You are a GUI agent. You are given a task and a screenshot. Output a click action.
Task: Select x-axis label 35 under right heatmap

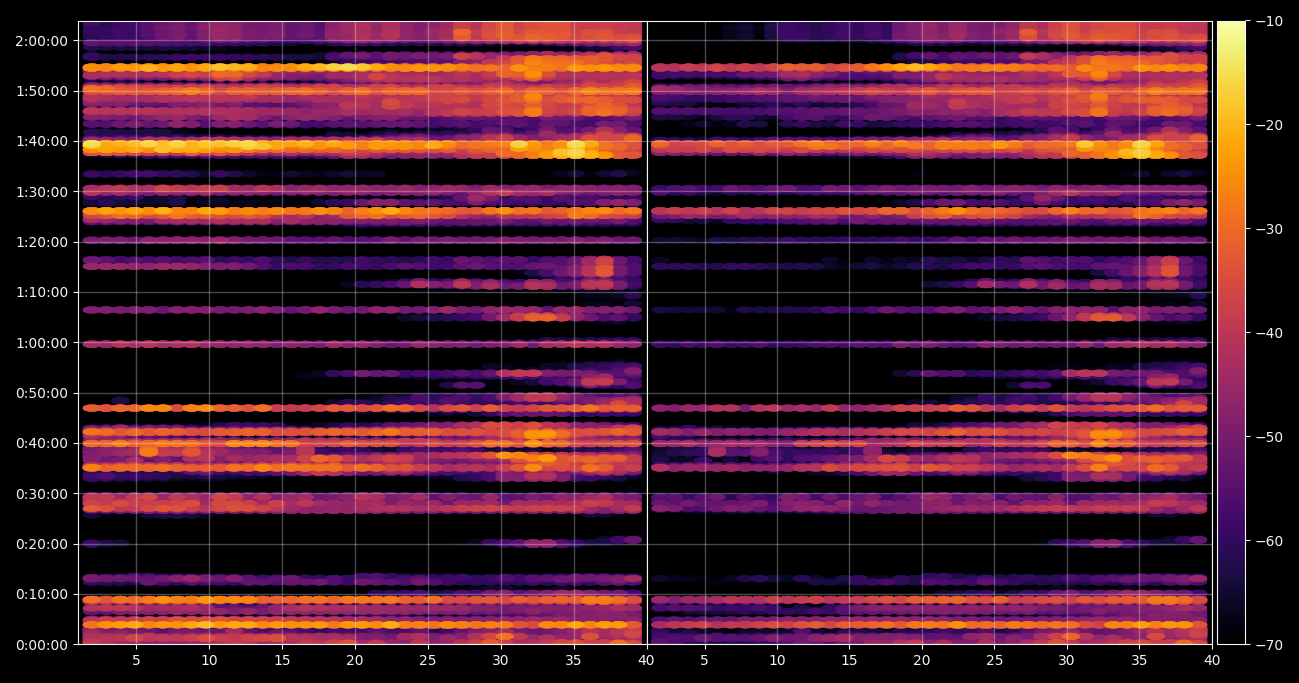click(1140, 660)
